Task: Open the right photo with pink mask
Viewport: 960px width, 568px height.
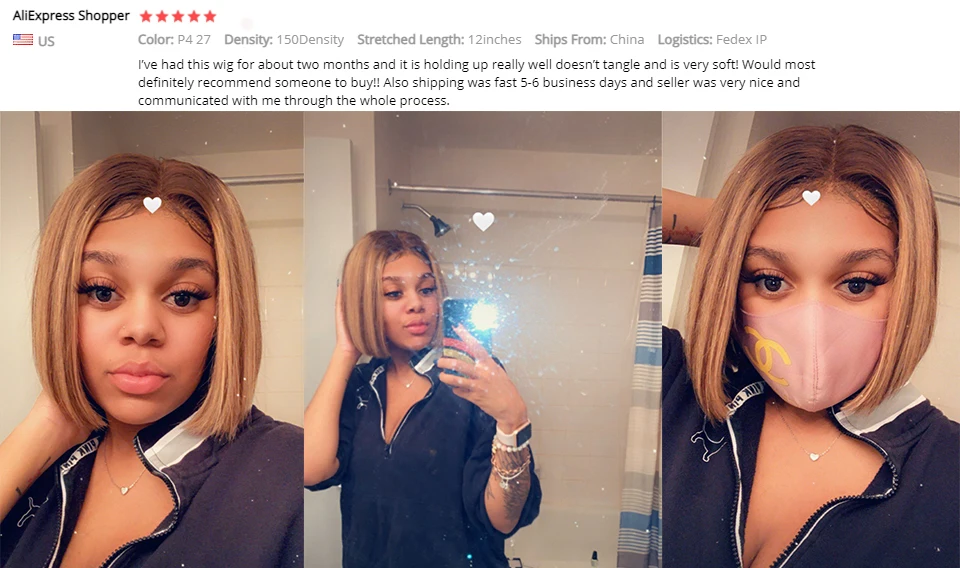Action: pyautogui.click(x=811, y=339)
